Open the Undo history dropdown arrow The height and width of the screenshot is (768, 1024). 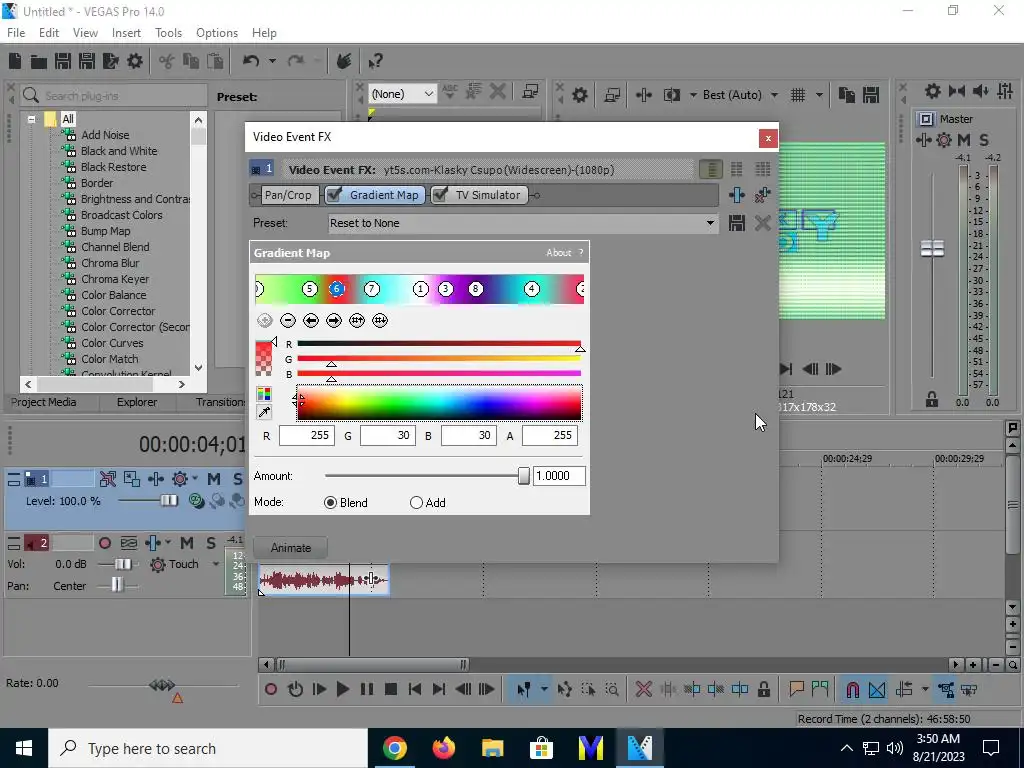point(272,61)
